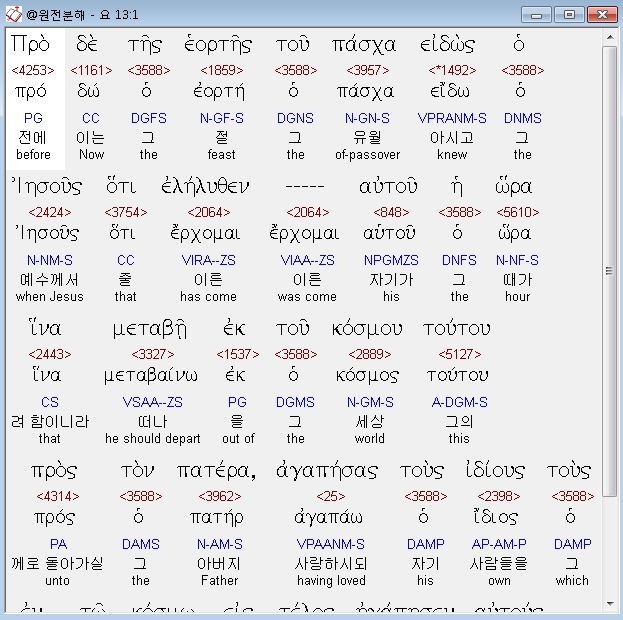Select the Greek word ἰδίους
Image resolution: width=623 pixels, height=620 pixels.
click(495, 471)
